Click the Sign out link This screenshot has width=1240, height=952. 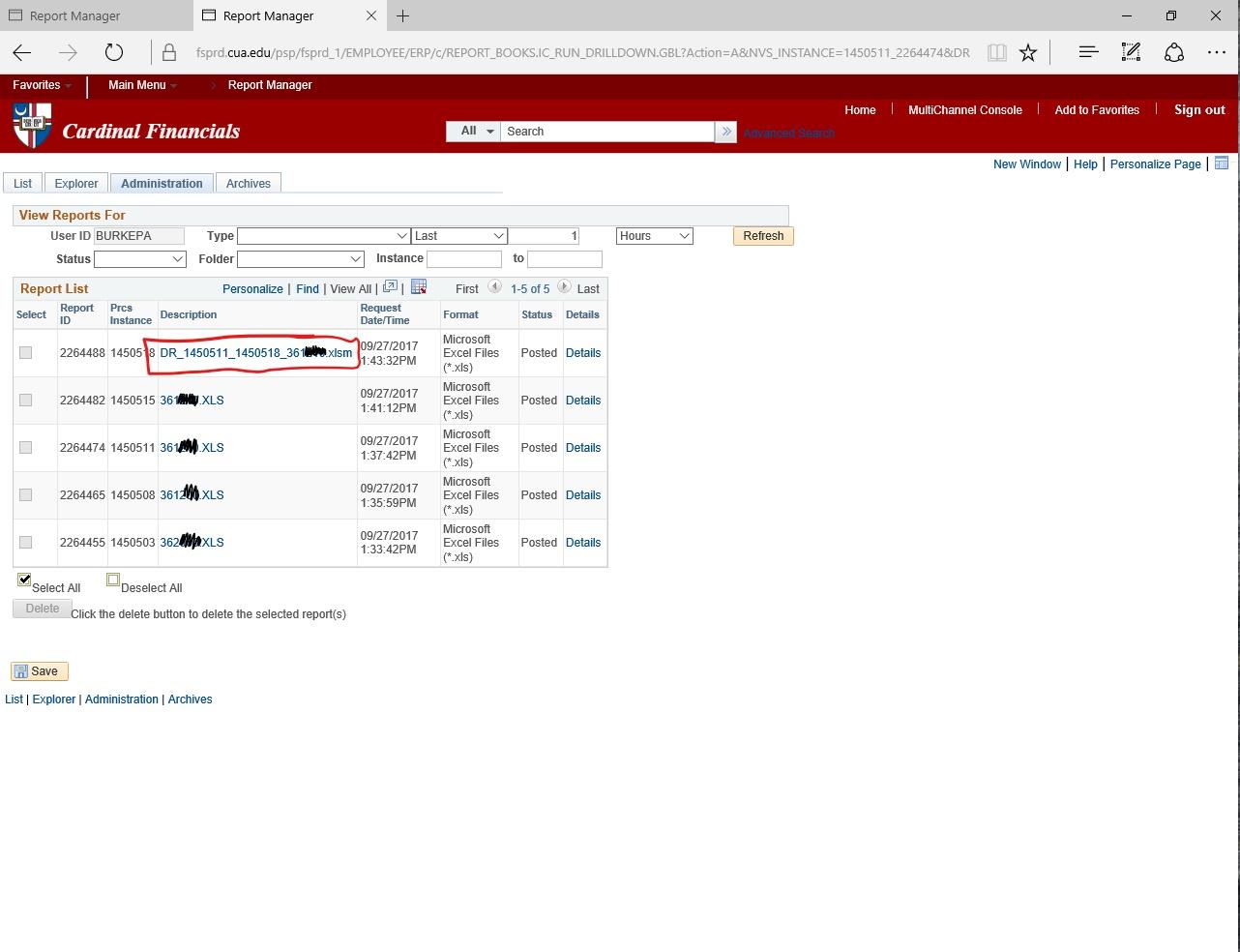point(1199,110)
